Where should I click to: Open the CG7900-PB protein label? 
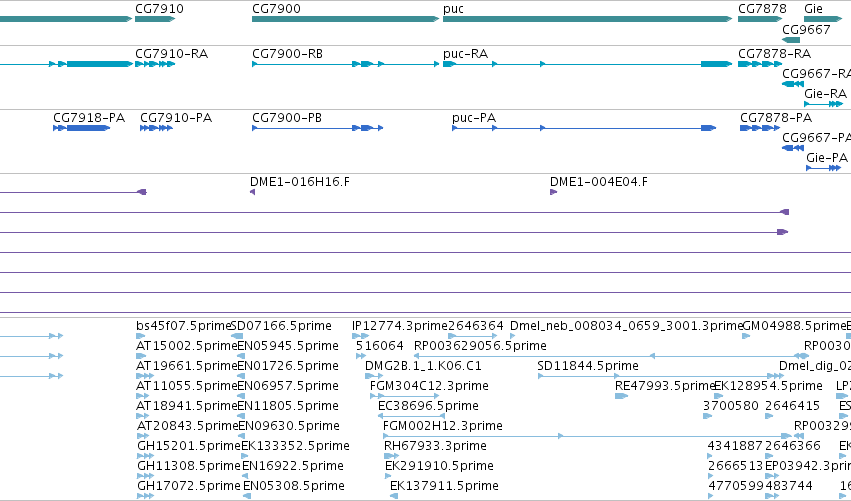click(x=287, y=118)
